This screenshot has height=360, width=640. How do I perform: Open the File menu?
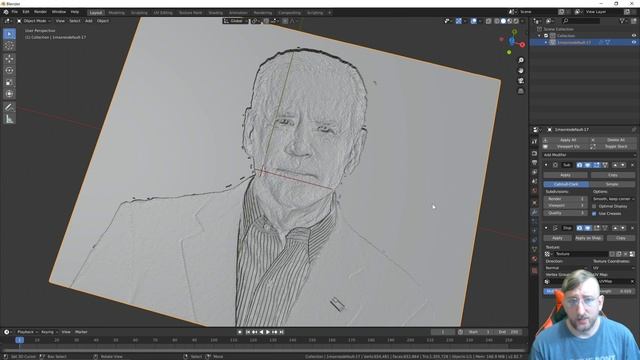pyautogui.click(x=15, y=12)
